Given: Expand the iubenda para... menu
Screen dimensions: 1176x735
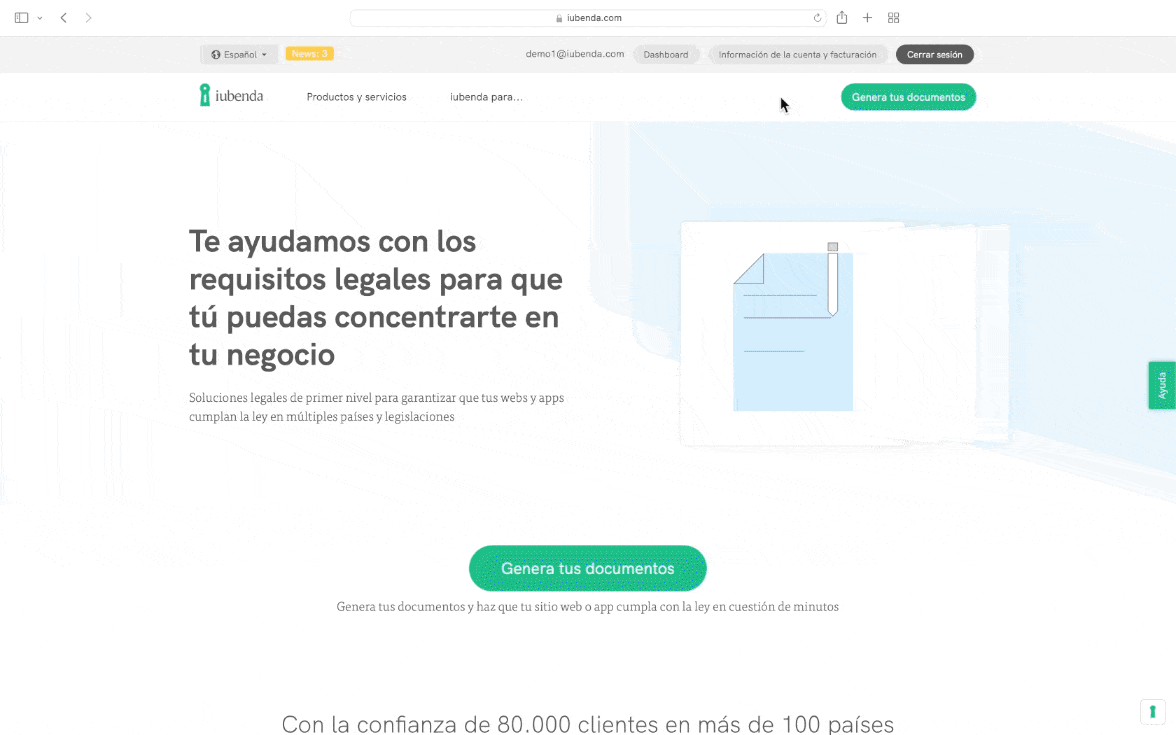Looking at the screenshot, I should [486, 97].
